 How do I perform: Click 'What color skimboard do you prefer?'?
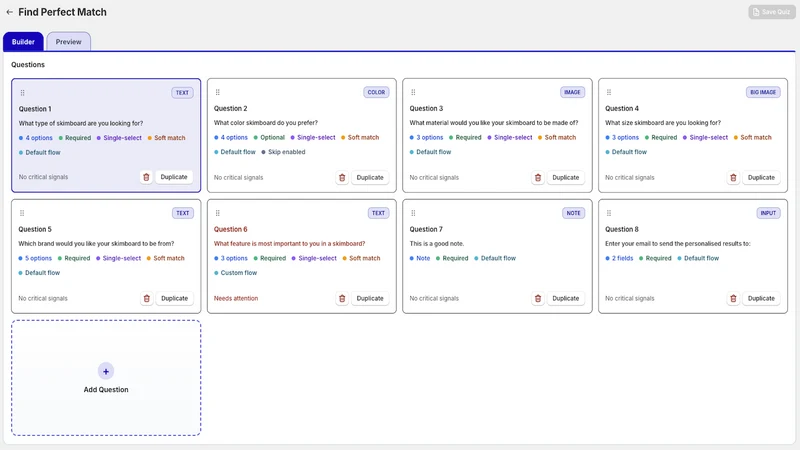(x=265, y=123)
